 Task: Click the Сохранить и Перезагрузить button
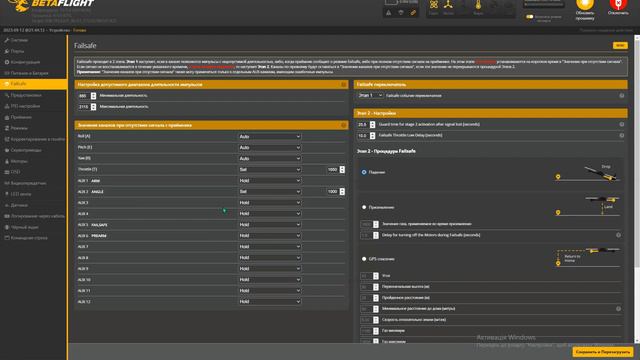(602, 351)
